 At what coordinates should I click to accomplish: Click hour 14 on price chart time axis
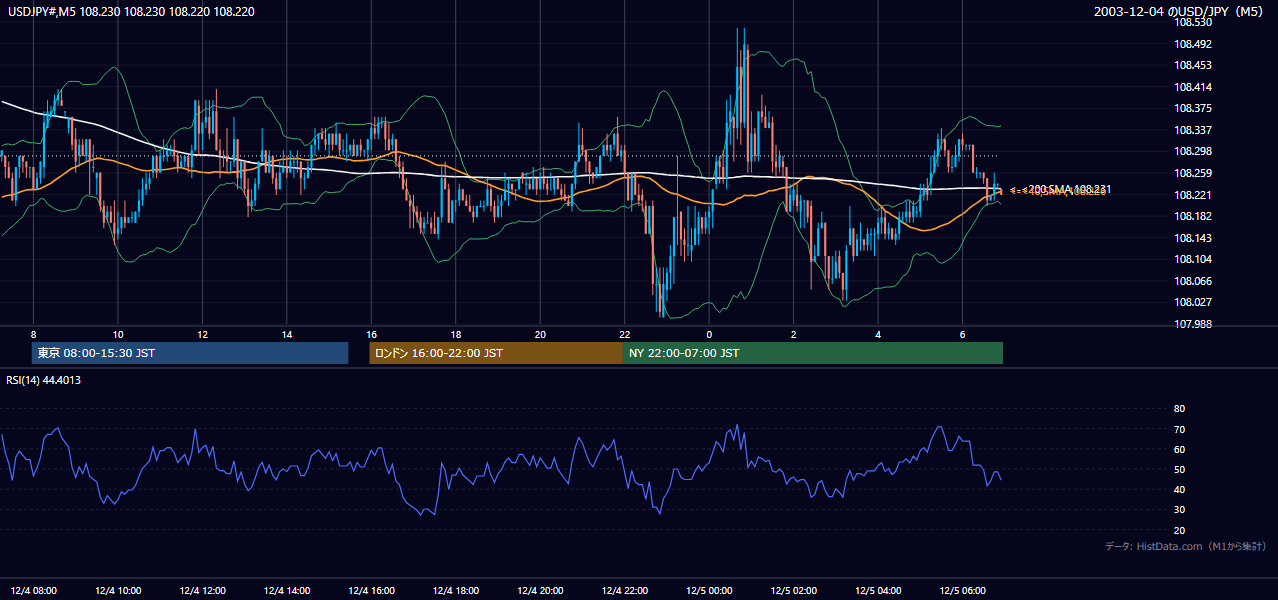click(287, 334)
